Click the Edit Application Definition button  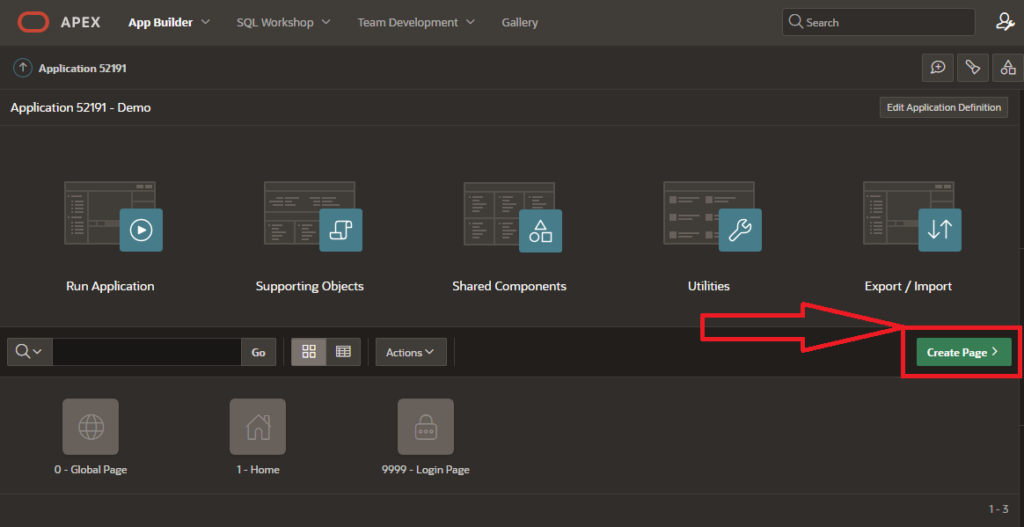click(x=943, y=107)
